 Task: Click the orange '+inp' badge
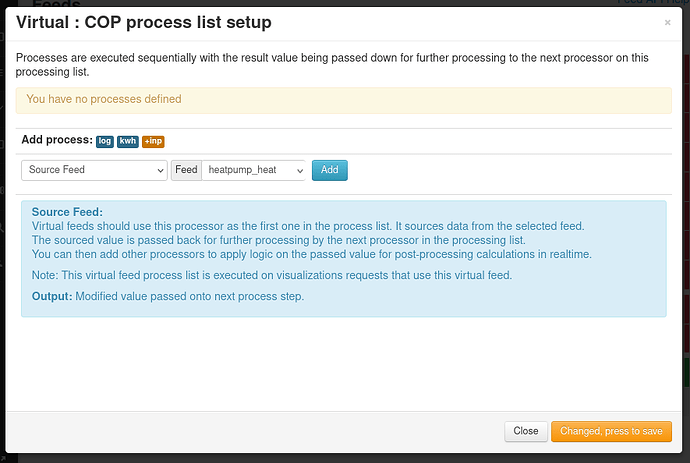tap(153, 141)
